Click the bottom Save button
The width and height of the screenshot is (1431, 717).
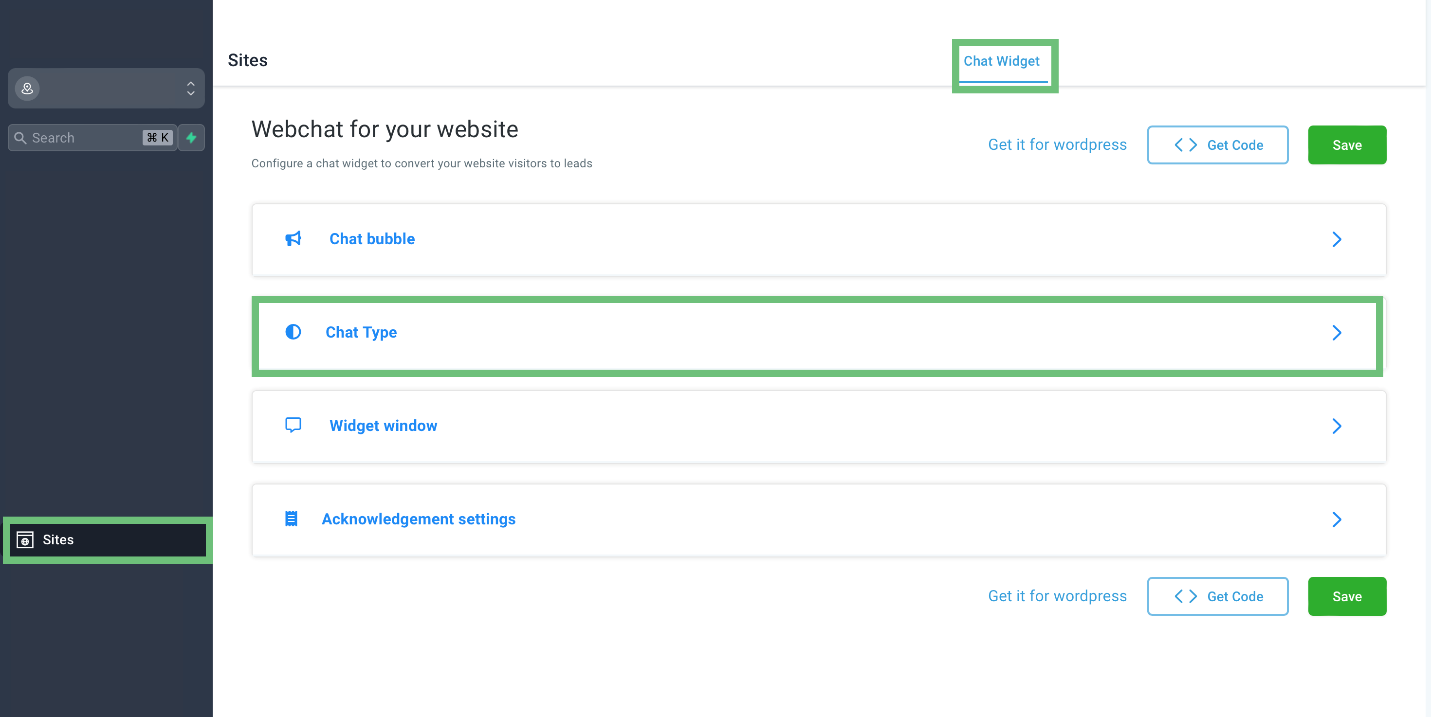(1347, 597)
